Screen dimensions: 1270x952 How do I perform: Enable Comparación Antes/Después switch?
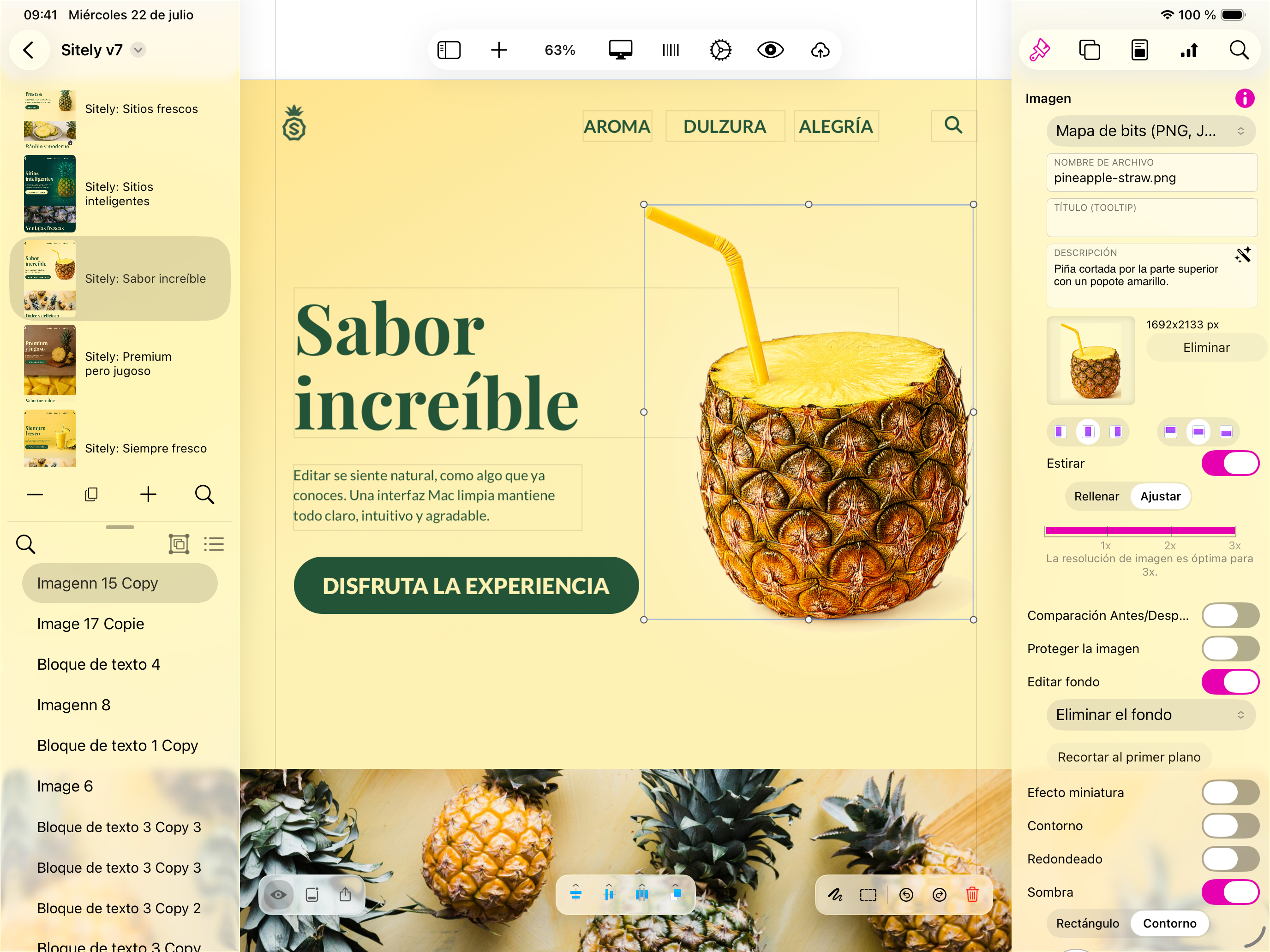click(x=1230, y=615)
